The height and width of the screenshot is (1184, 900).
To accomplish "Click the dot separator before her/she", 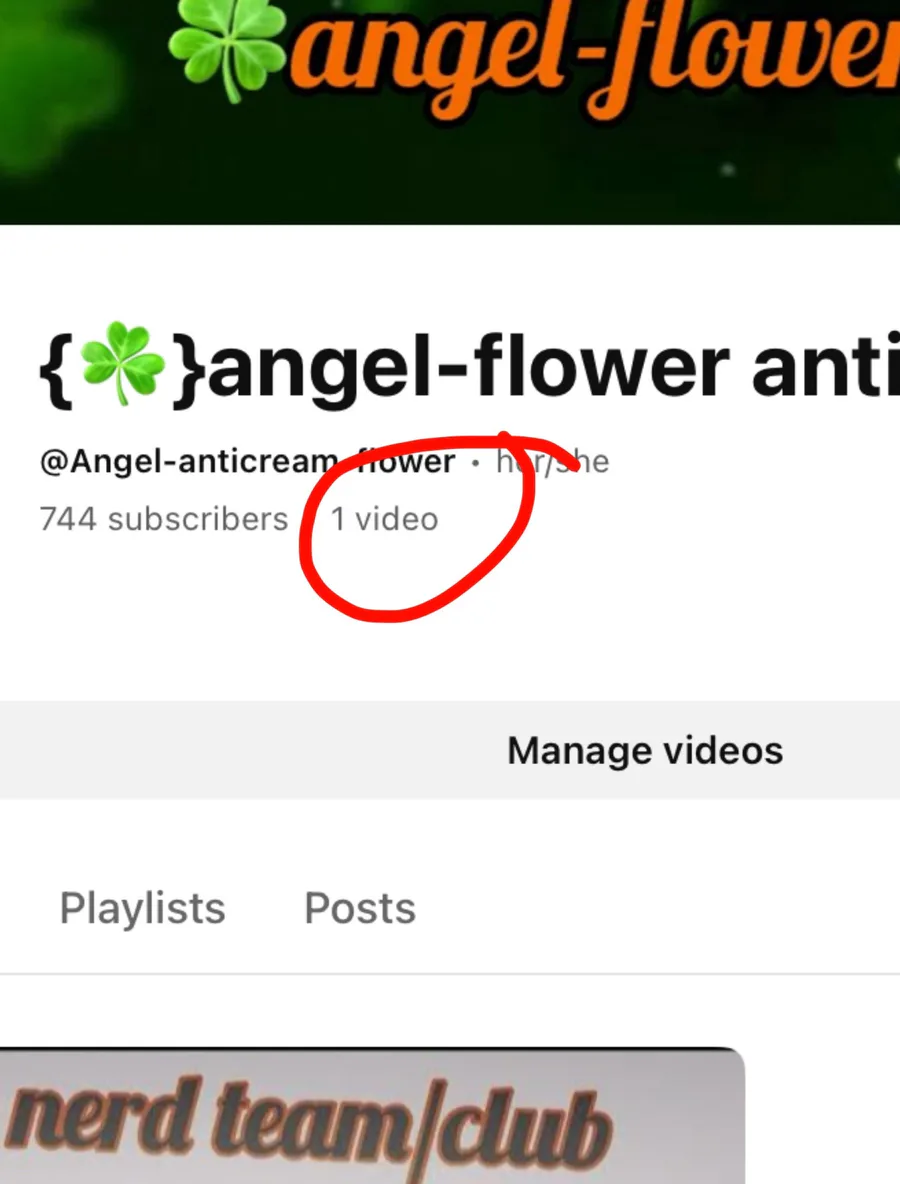I will pos(475,463).
